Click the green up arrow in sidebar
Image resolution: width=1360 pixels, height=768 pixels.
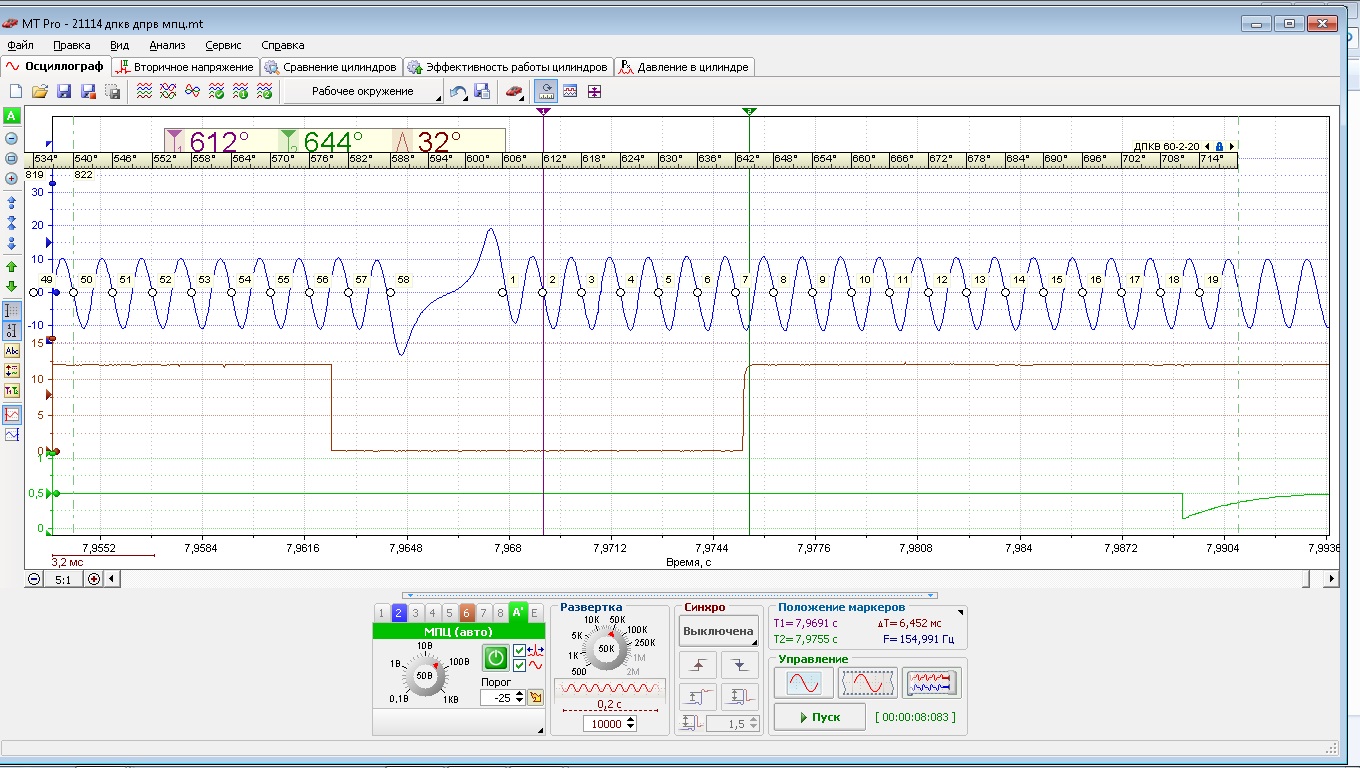[x=12, y=267]
